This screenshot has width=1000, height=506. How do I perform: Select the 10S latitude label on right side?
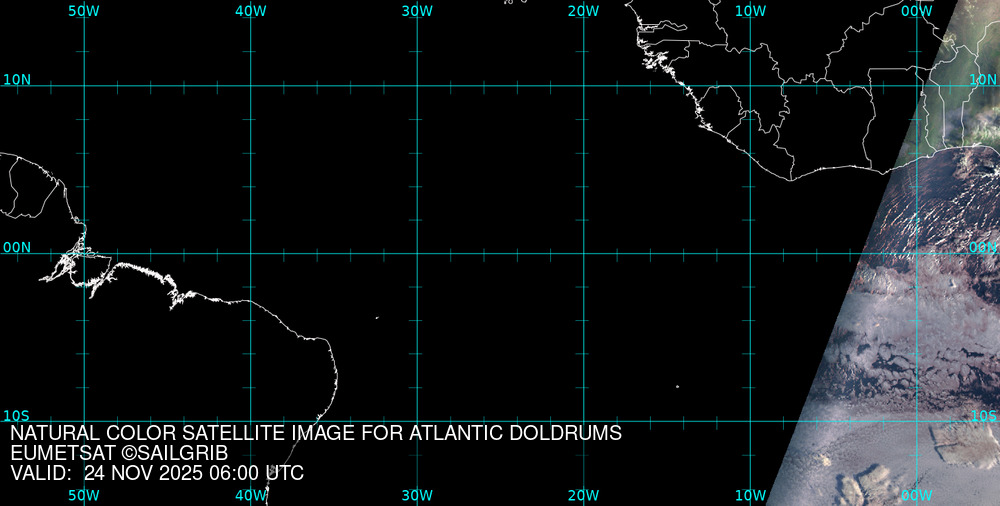pyautogui.click(x=983, y=415)
